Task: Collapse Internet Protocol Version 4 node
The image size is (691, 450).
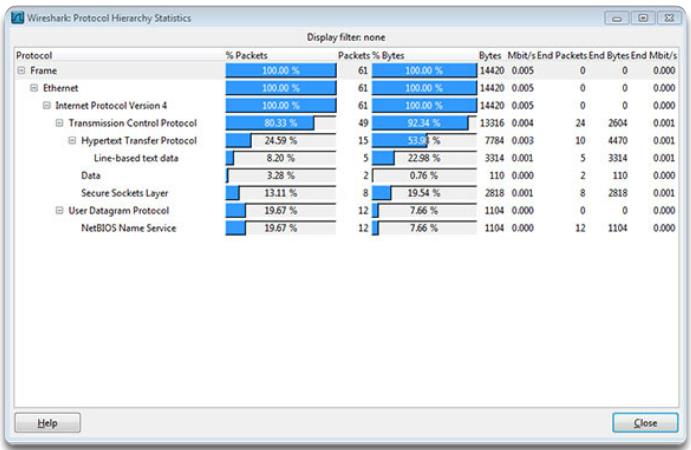Action: click(x=46, y=106)
